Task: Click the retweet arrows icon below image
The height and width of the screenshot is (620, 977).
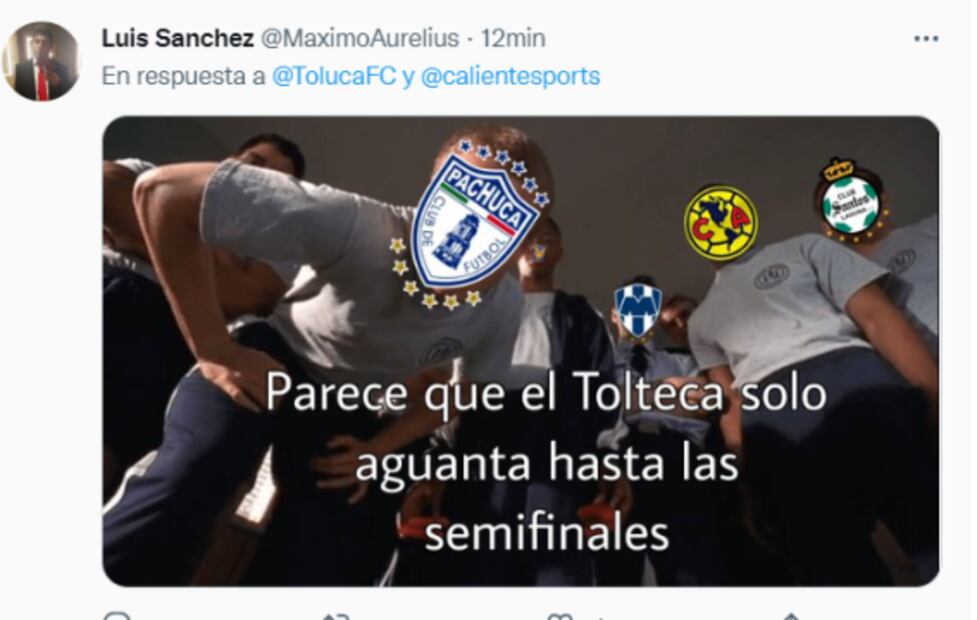Action: pyautogui.click(x=336, y=616)
